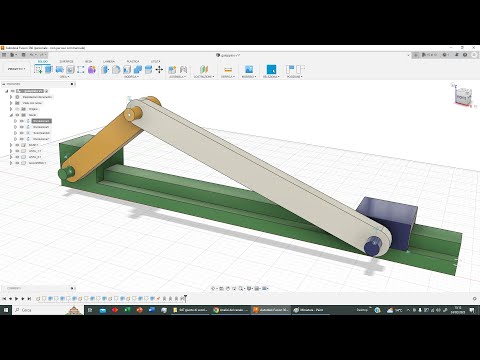Click the timeline end marker
The height and width of the screenshot is (360, 480).
[x=185, y=298]
